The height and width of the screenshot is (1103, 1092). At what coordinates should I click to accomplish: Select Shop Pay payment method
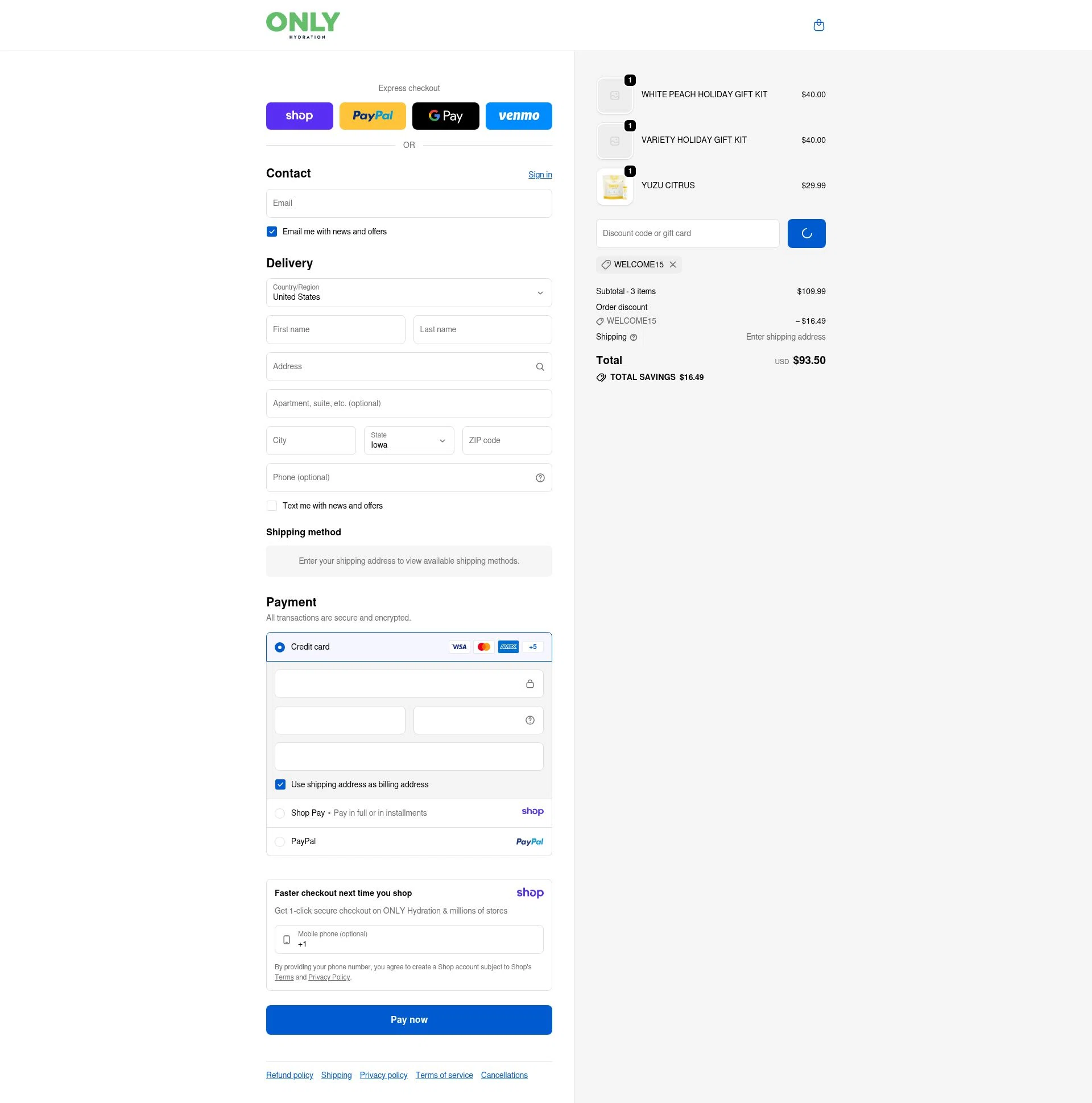(x=280, y=813)
